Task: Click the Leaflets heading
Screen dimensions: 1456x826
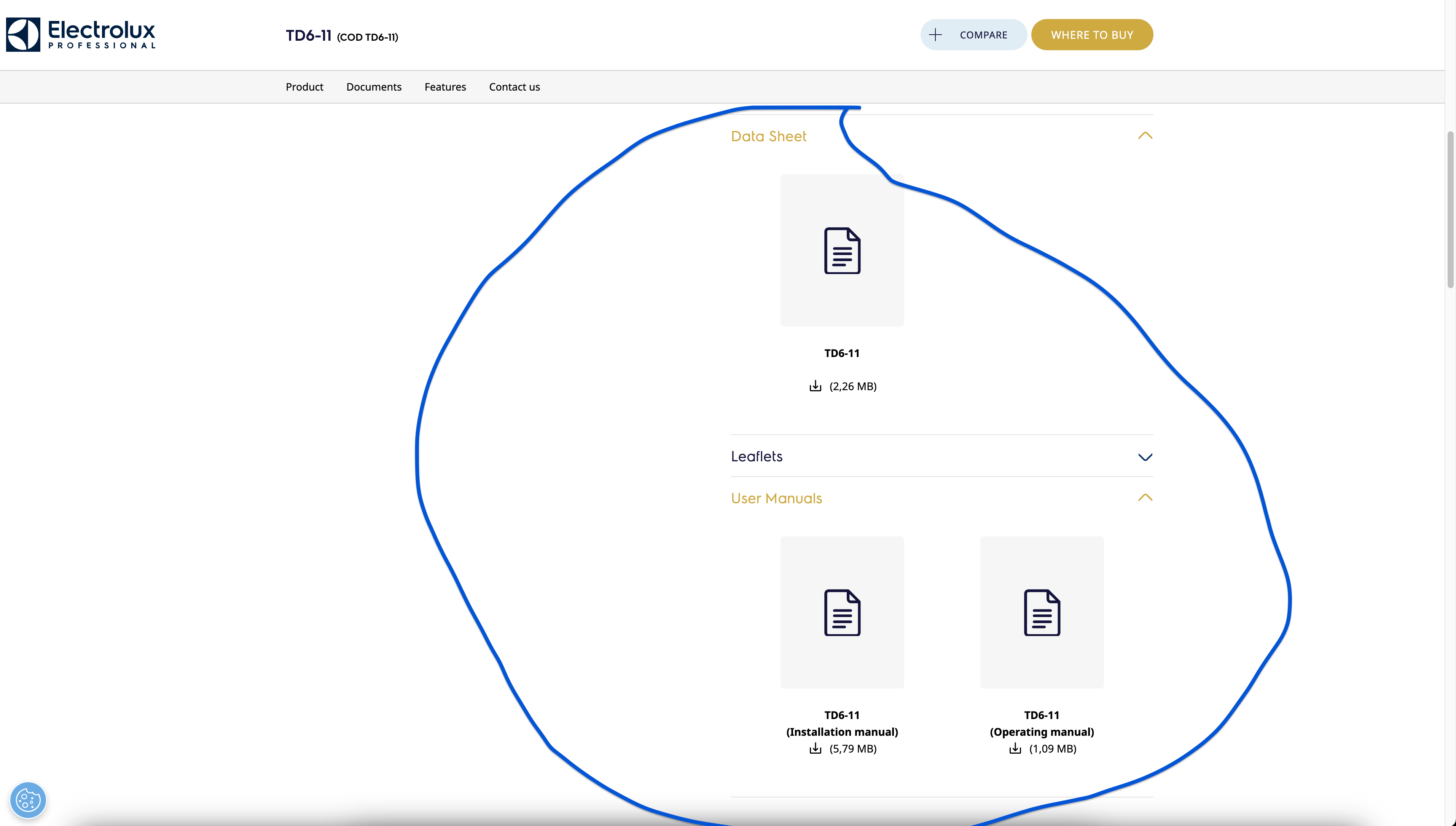Action: 756,456
